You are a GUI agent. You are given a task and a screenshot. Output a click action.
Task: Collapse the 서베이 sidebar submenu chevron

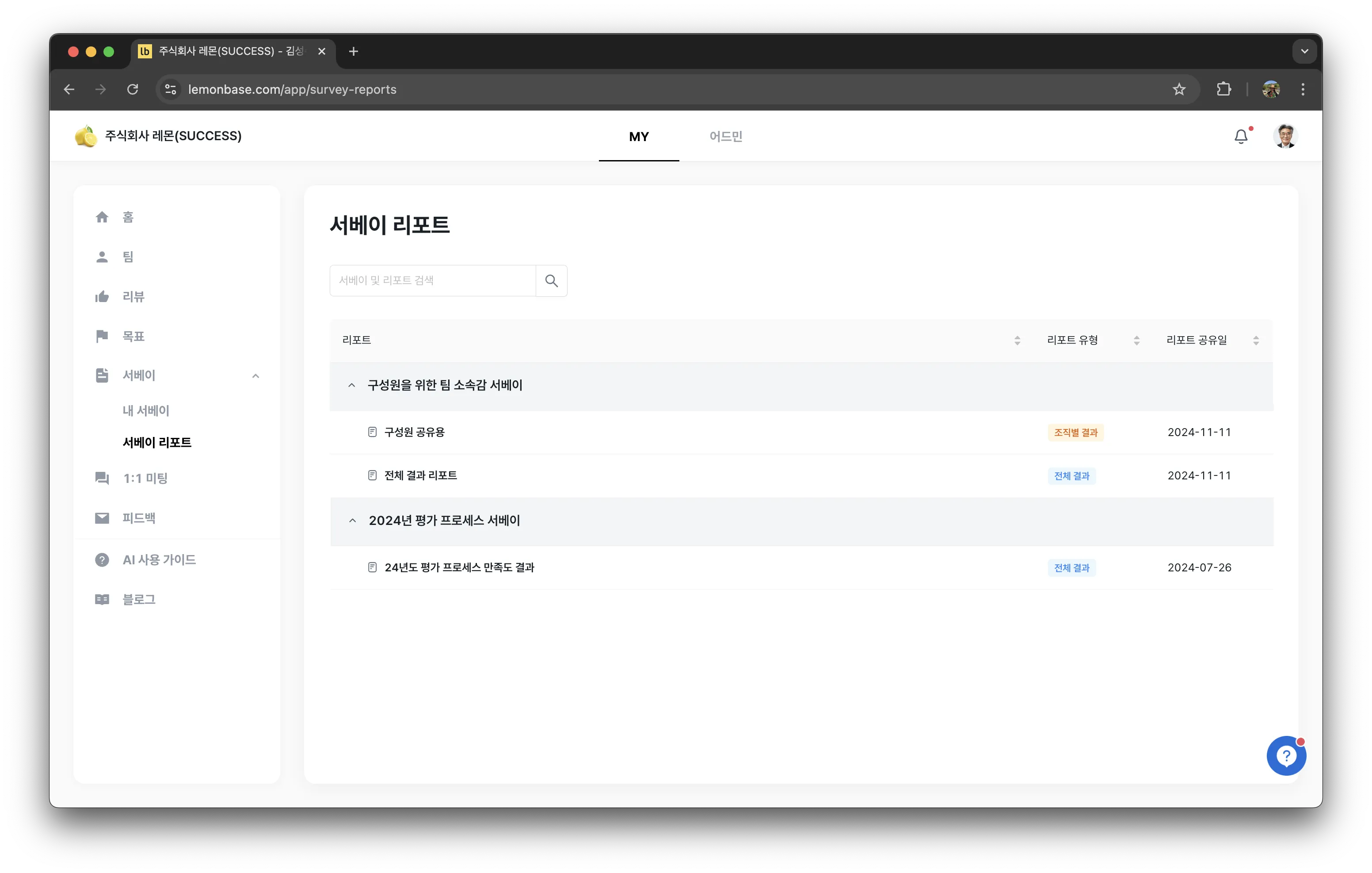(256, 376)
